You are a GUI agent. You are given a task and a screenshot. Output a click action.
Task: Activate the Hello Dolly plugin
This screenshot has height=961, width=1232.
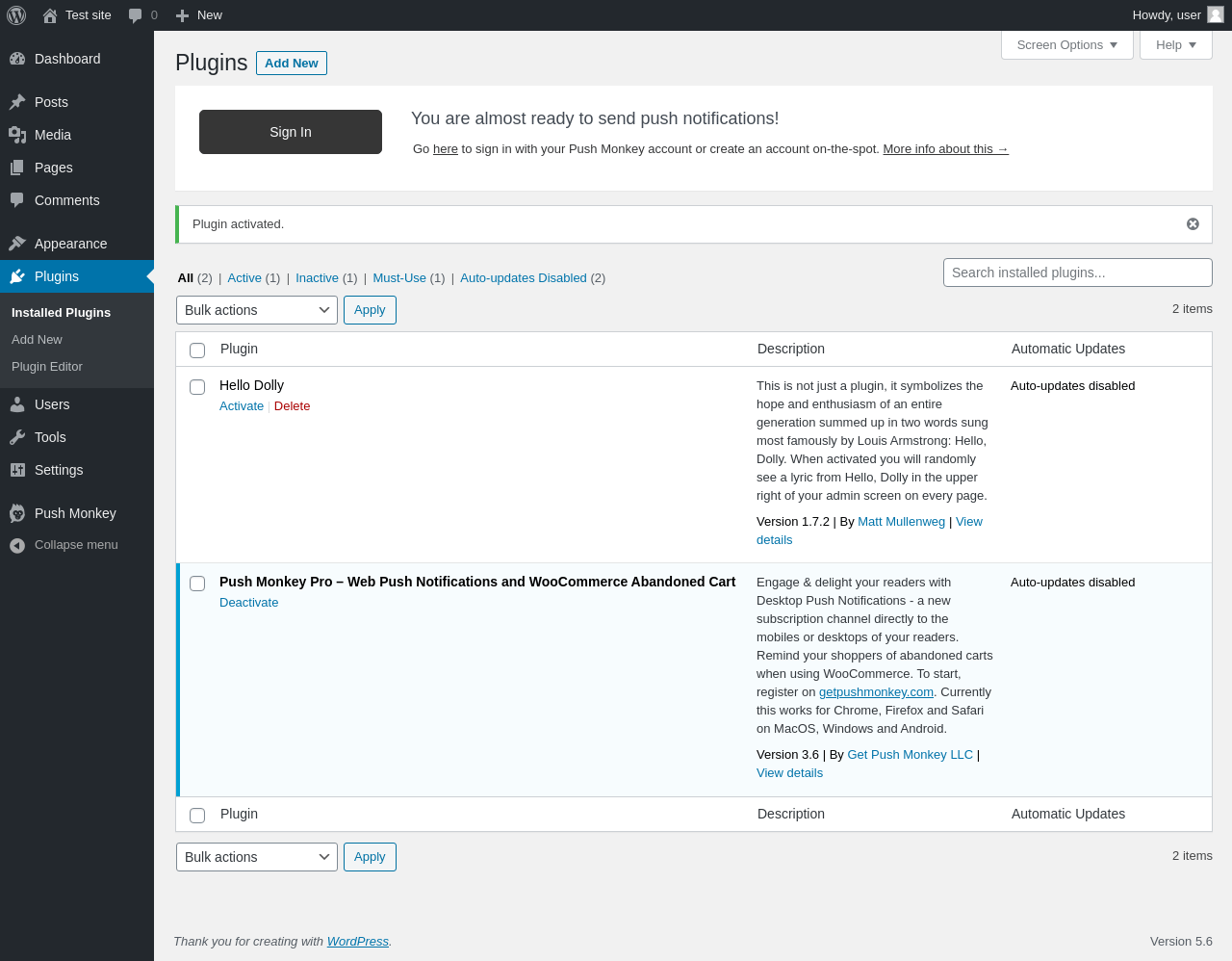[242, 406]
